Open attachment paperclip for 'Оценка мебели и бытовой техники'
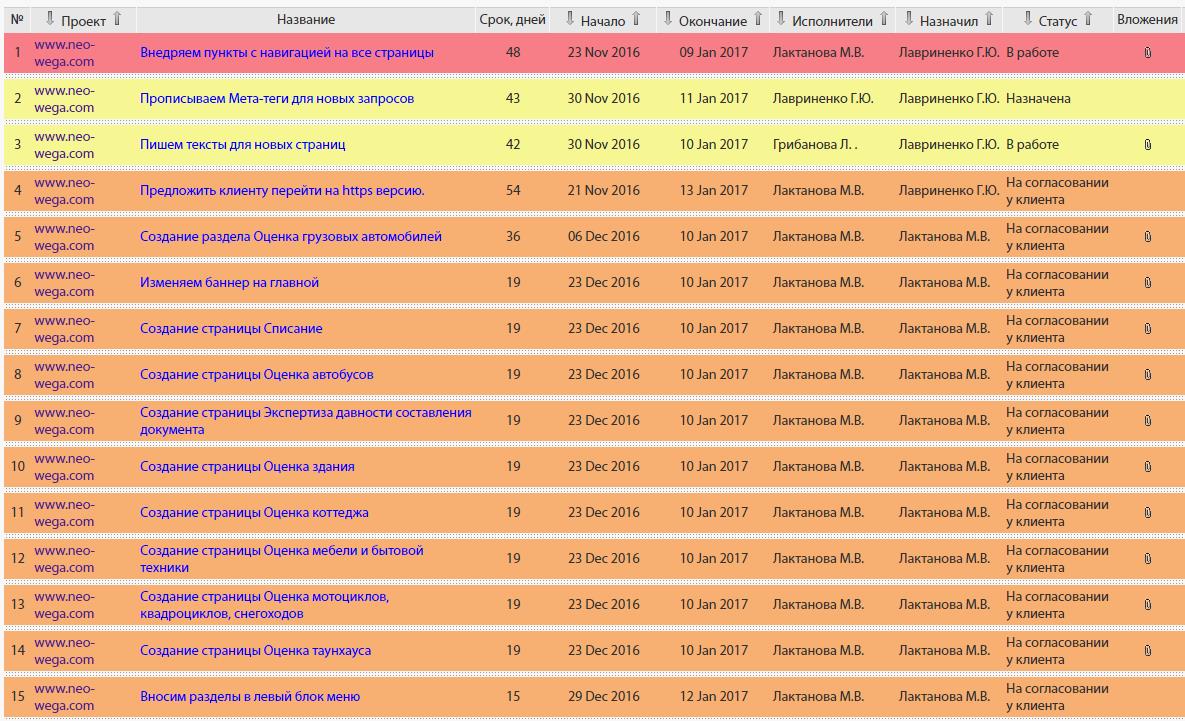 (x=1147, y=559)
